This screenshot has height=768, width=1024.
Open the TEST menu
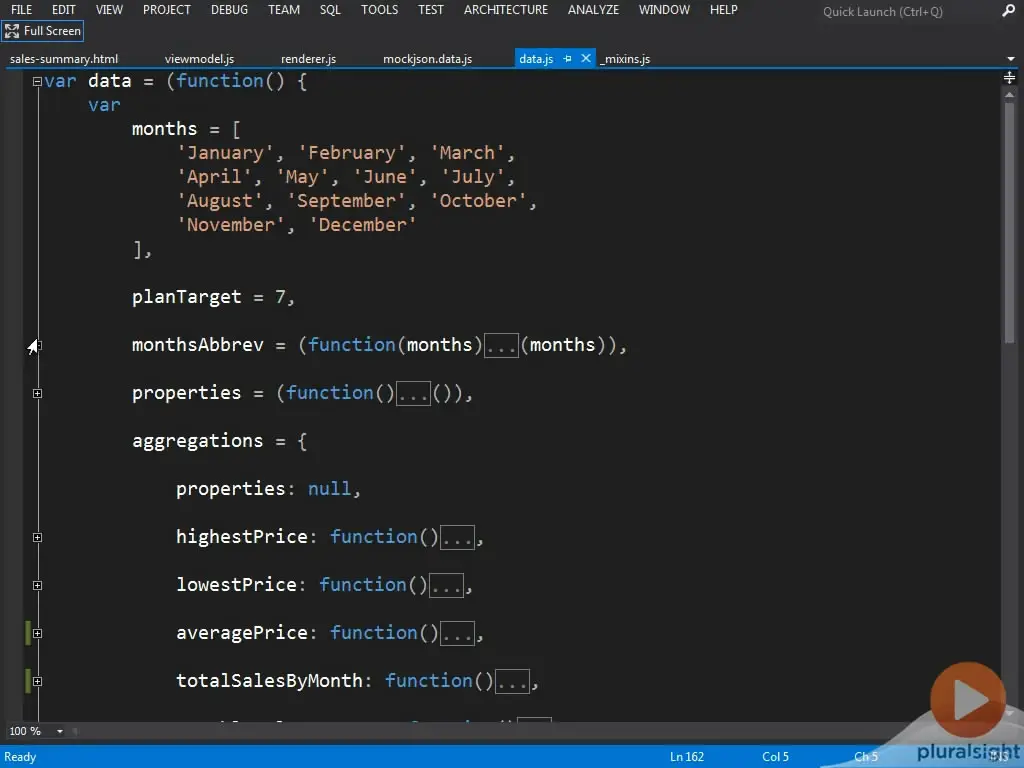coord(431,10)
